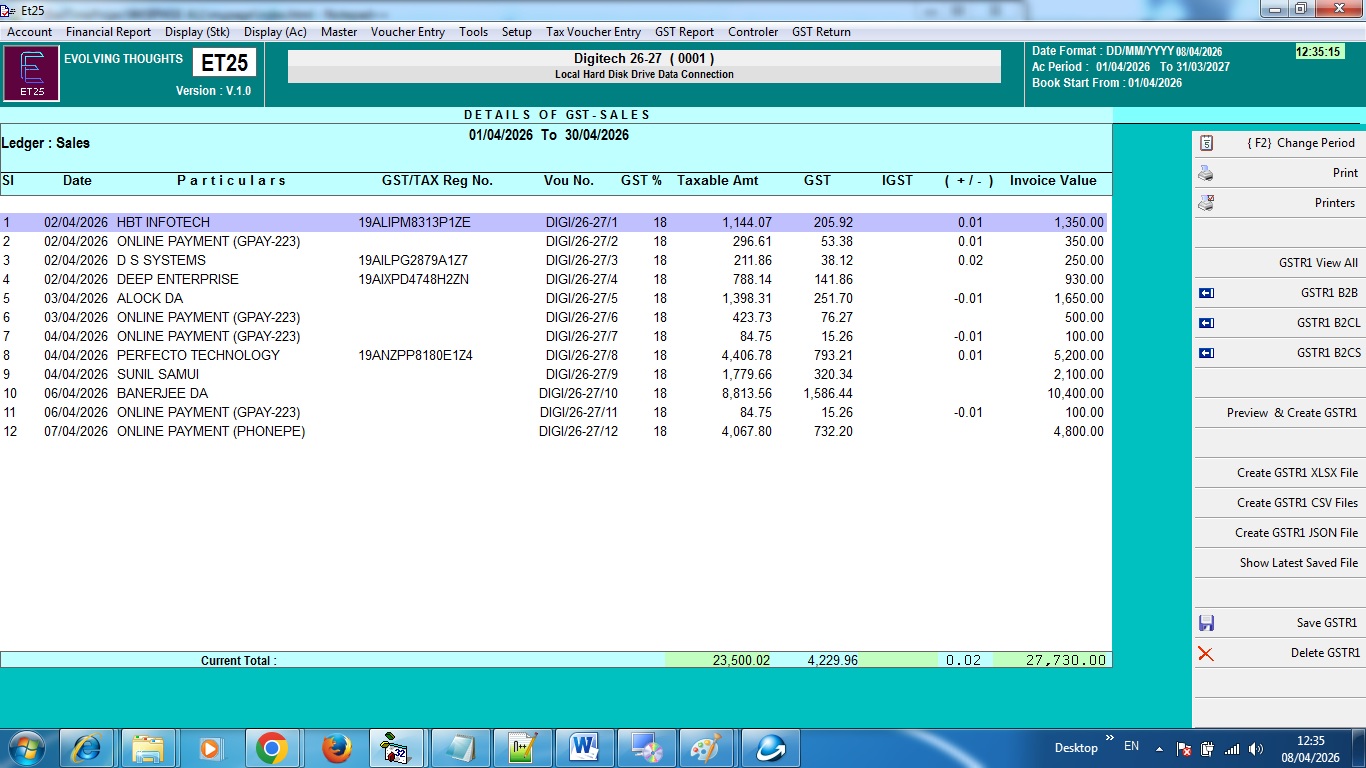
Task: Click the calendar icon beside Change Period
Action: tap(1206, 143)
